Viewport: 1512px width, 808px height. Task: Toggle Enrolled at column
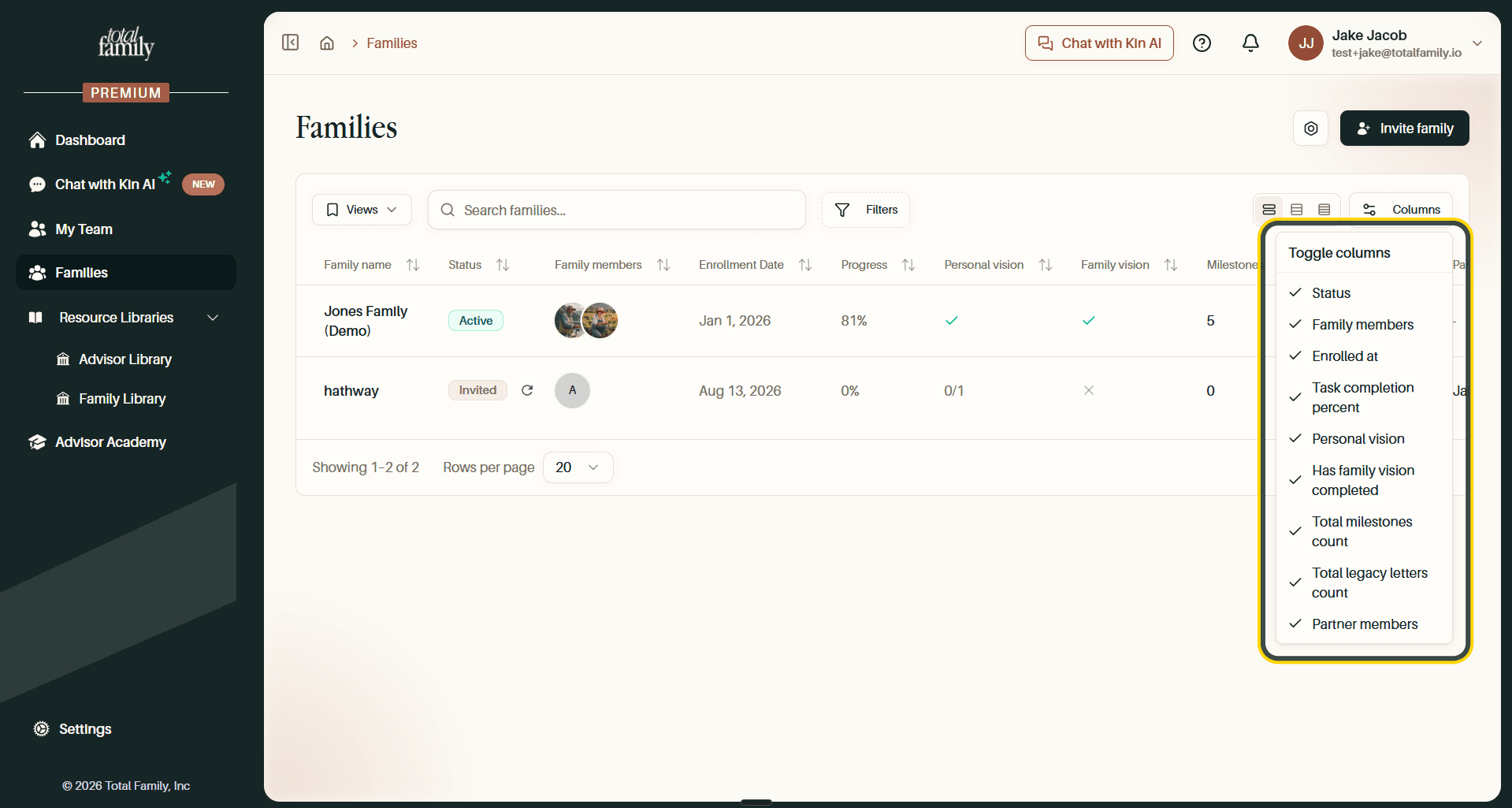[1364, 356]
